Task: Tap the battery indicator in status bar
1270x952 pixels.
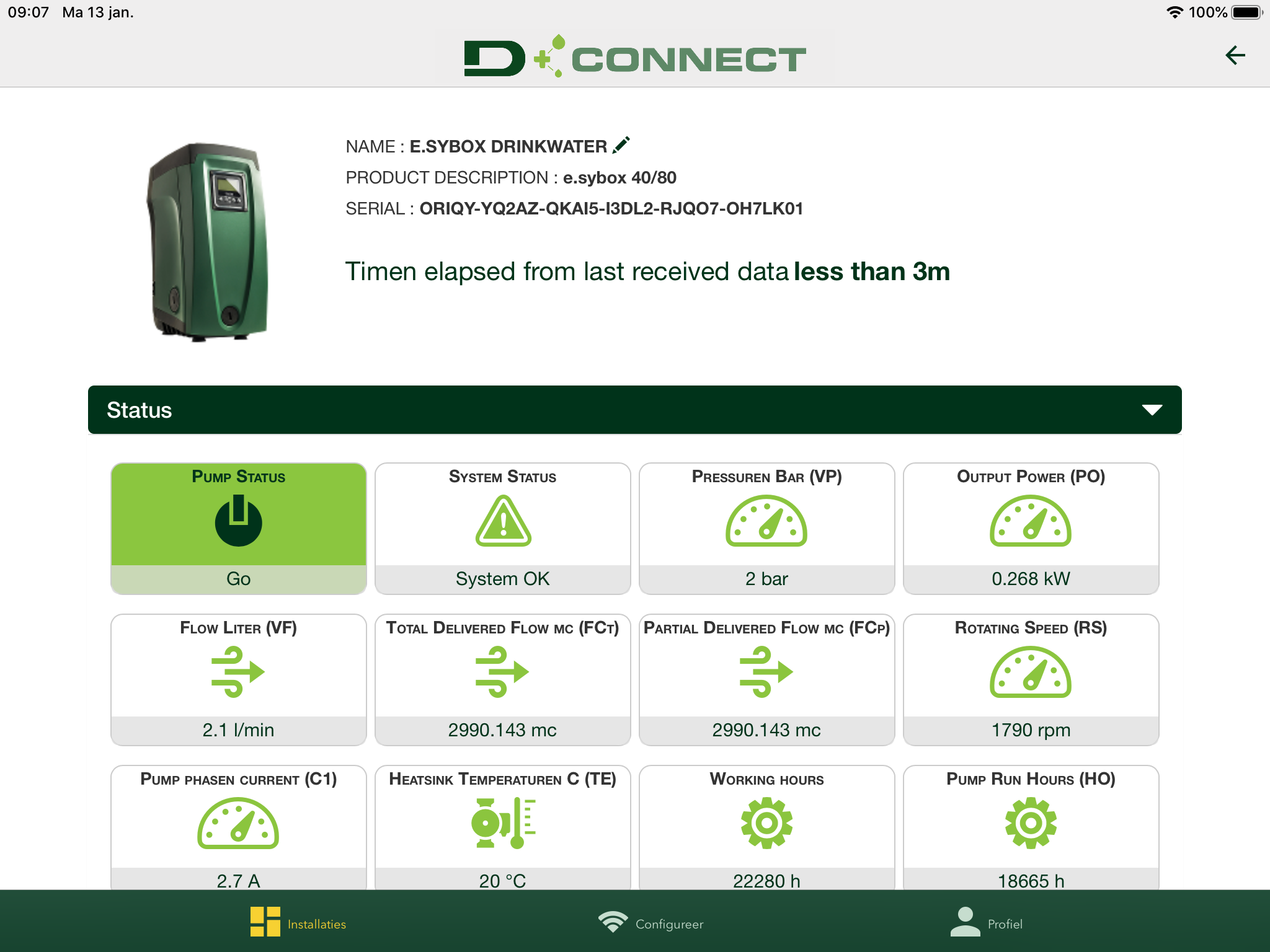Action: tap(1247, 12)
